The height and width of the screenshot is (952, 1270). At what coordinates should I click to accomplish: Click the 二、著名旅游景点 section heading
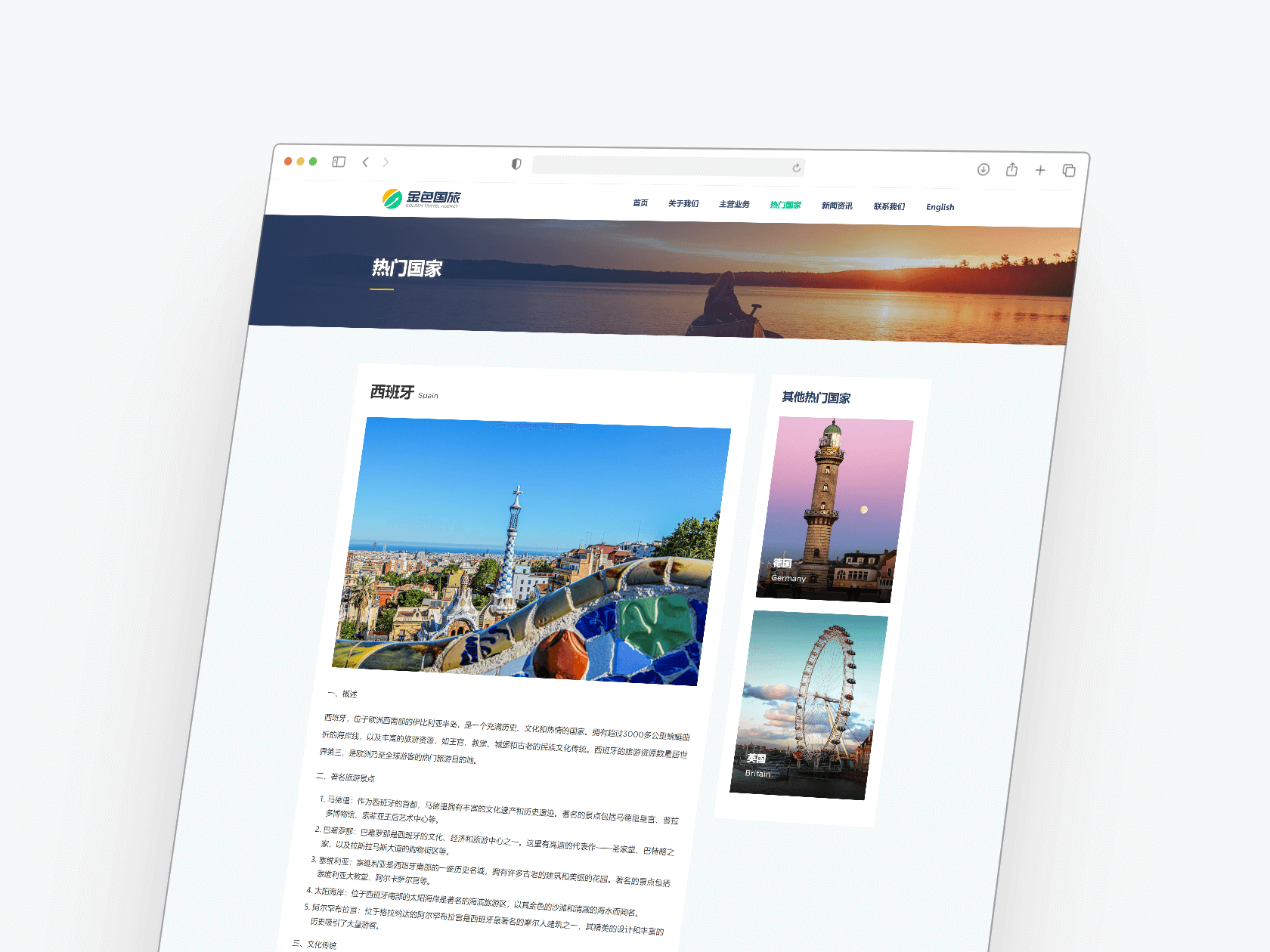pyautogui.click(x=345, y=777)
